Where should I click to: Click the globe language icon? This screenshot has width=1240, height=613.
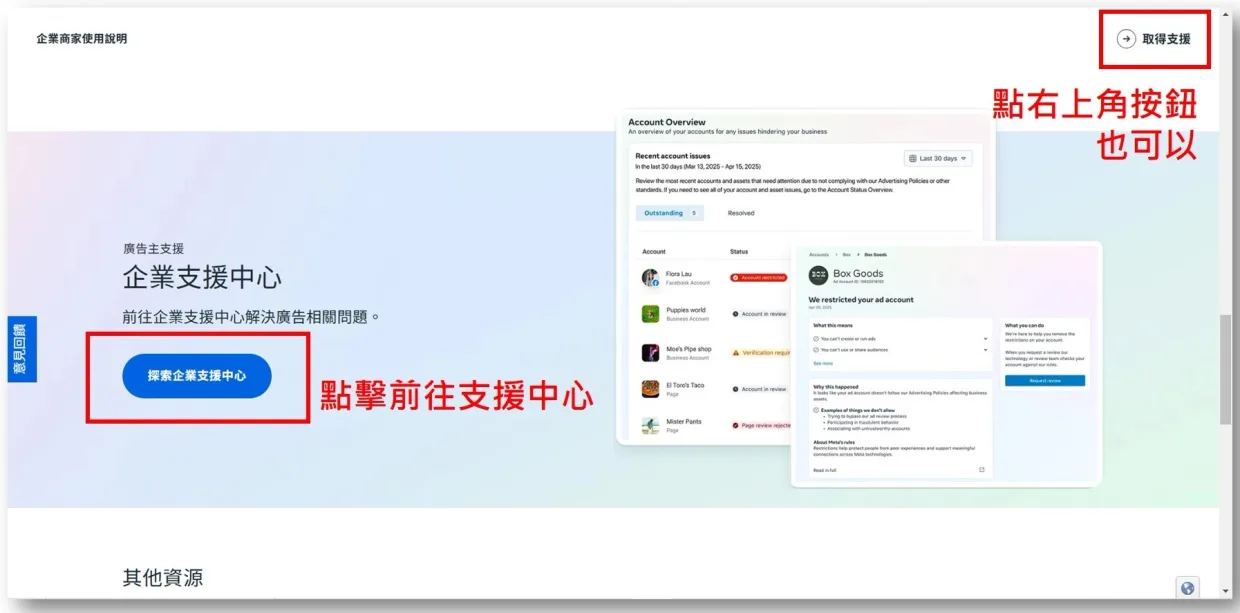point(1188,589)
